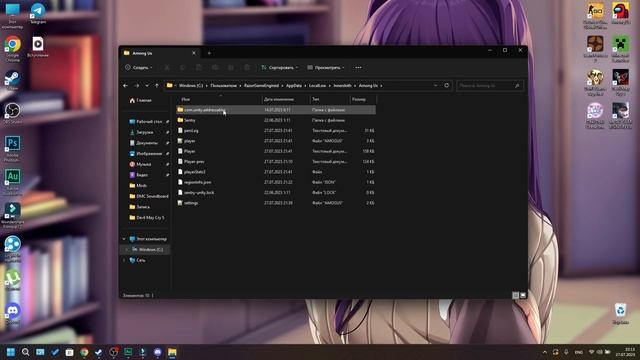Unpin Документы via its pin icon
640x360 pixels.
click(167, 143)
